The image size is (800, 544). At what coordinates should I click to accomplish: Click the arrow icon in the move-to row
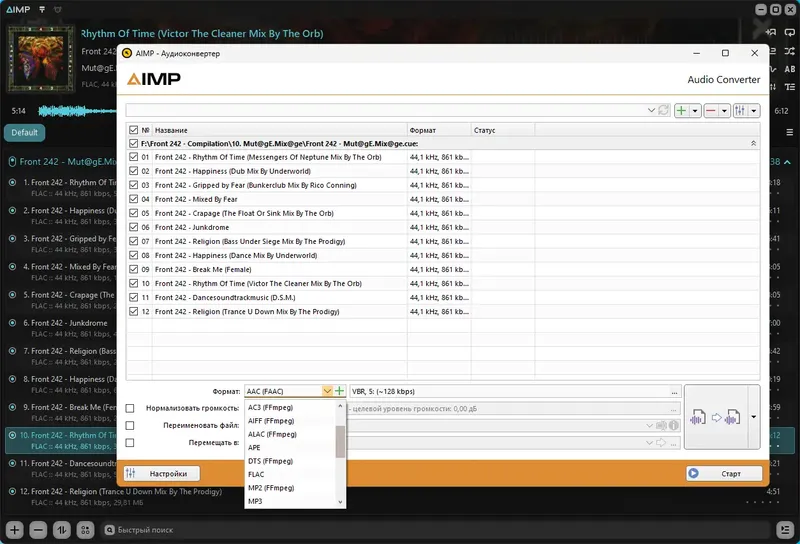(x=661, y=443)
